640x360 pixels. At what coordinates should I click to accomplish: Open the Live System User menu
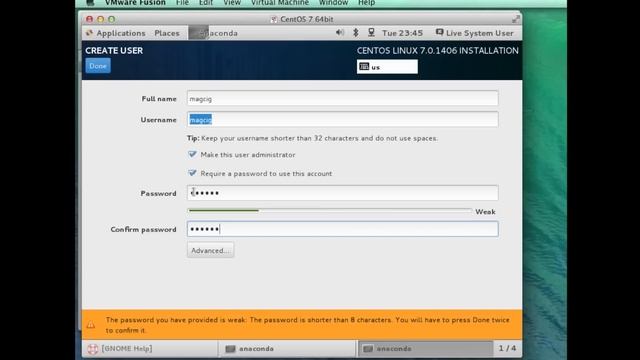tap(474, 33)
